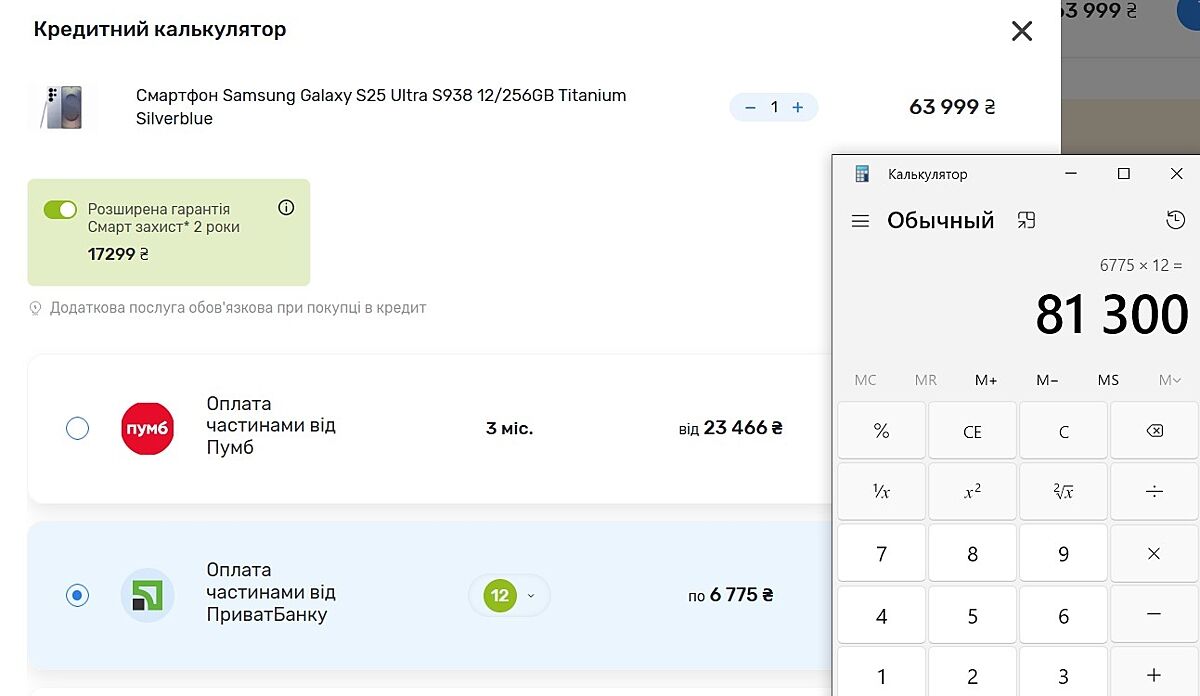Open calculator history panel

tap(1175, 220)
